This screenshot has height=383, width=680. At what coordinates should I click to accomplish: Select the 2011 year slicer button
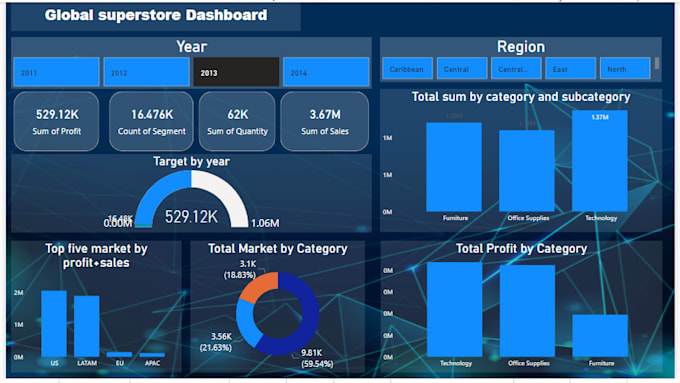pyautogui.click(x=56, y=72)
